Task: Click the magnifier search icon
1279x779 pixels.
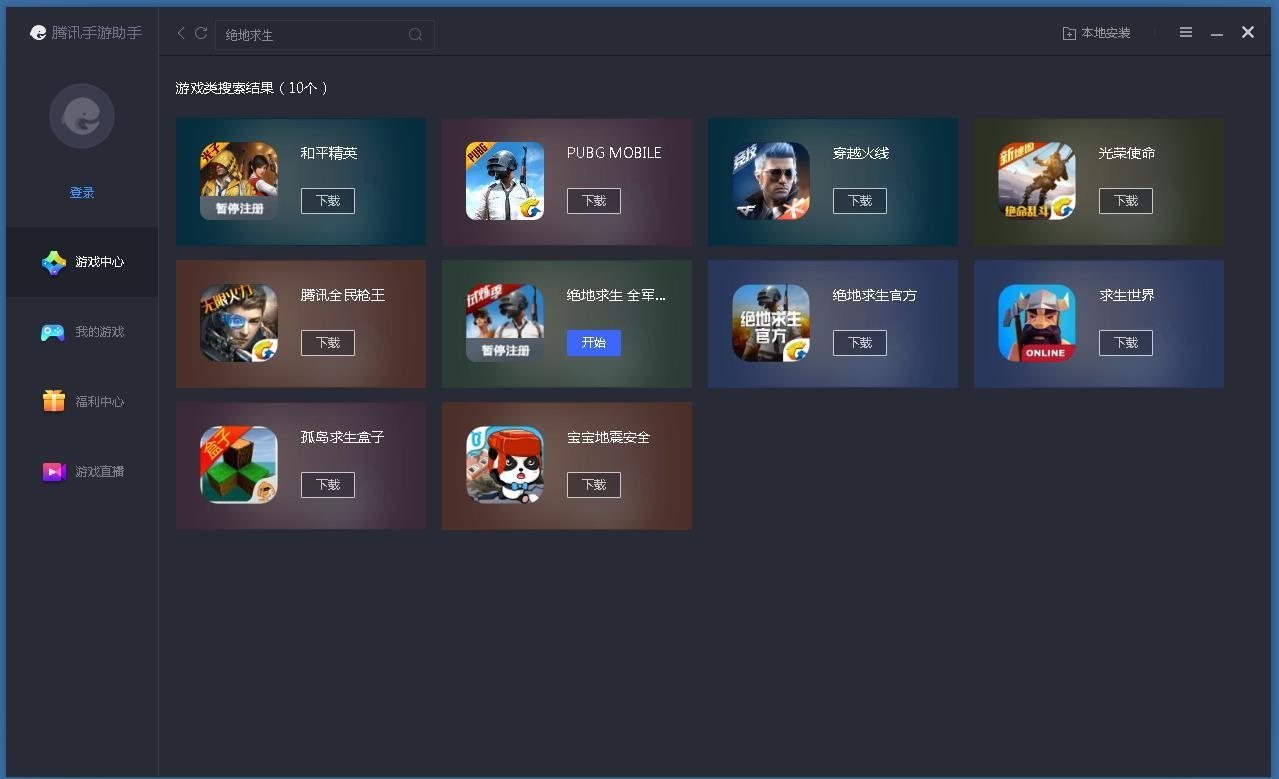Action: coord(415,35)
